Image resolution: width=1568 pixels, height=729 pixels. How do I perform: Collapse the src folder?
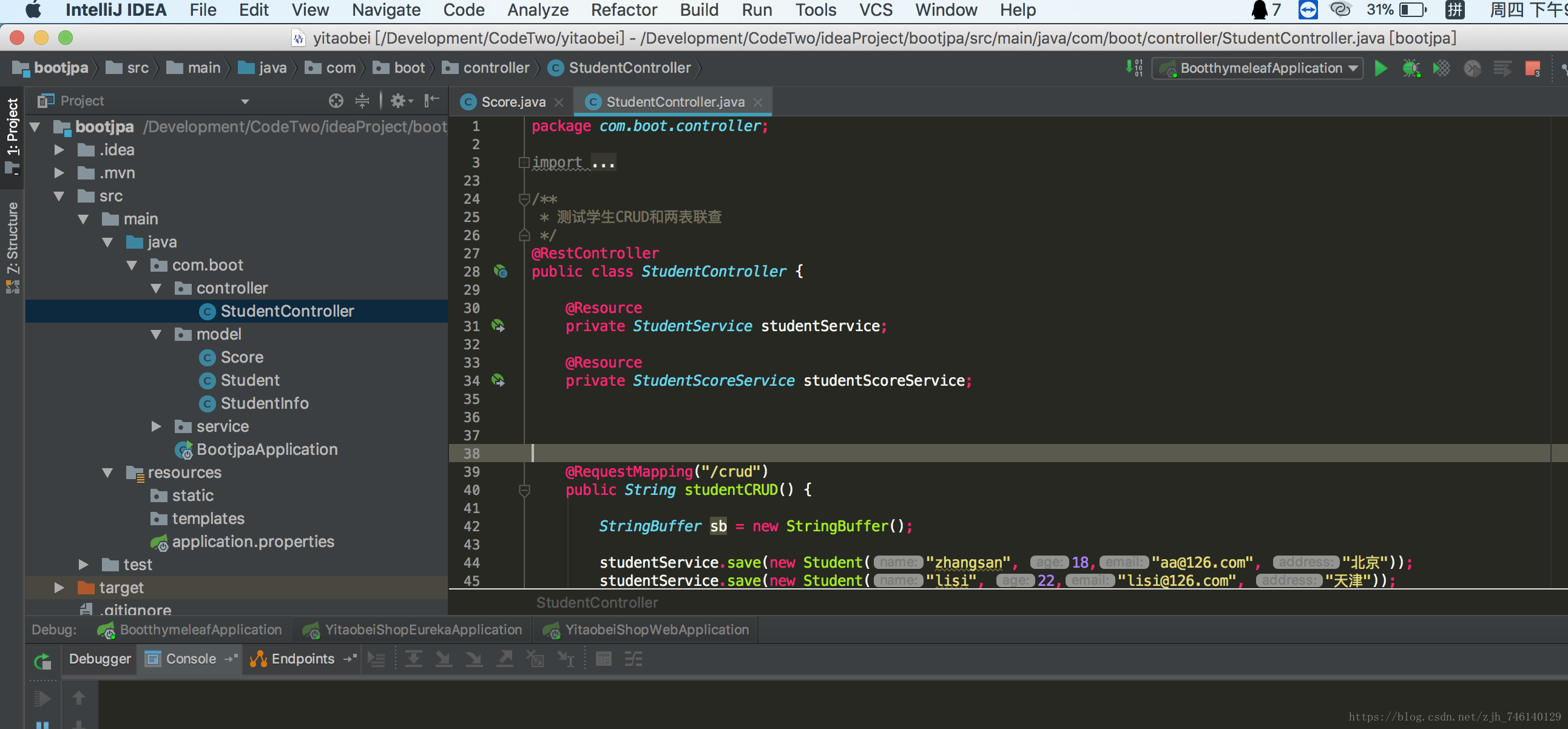(59, 196)
